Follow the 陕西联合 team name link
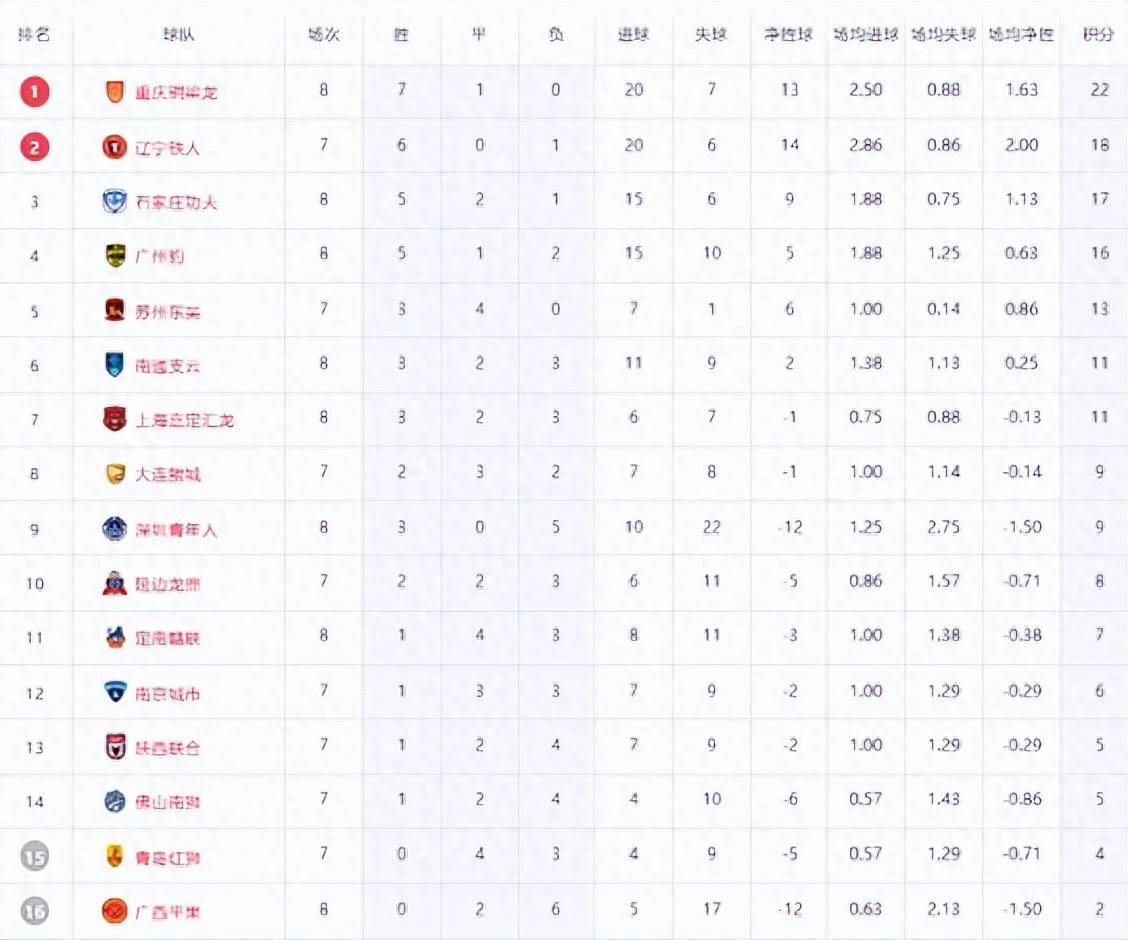This screenshot has height=940, width=1128. tap(168, 747)
